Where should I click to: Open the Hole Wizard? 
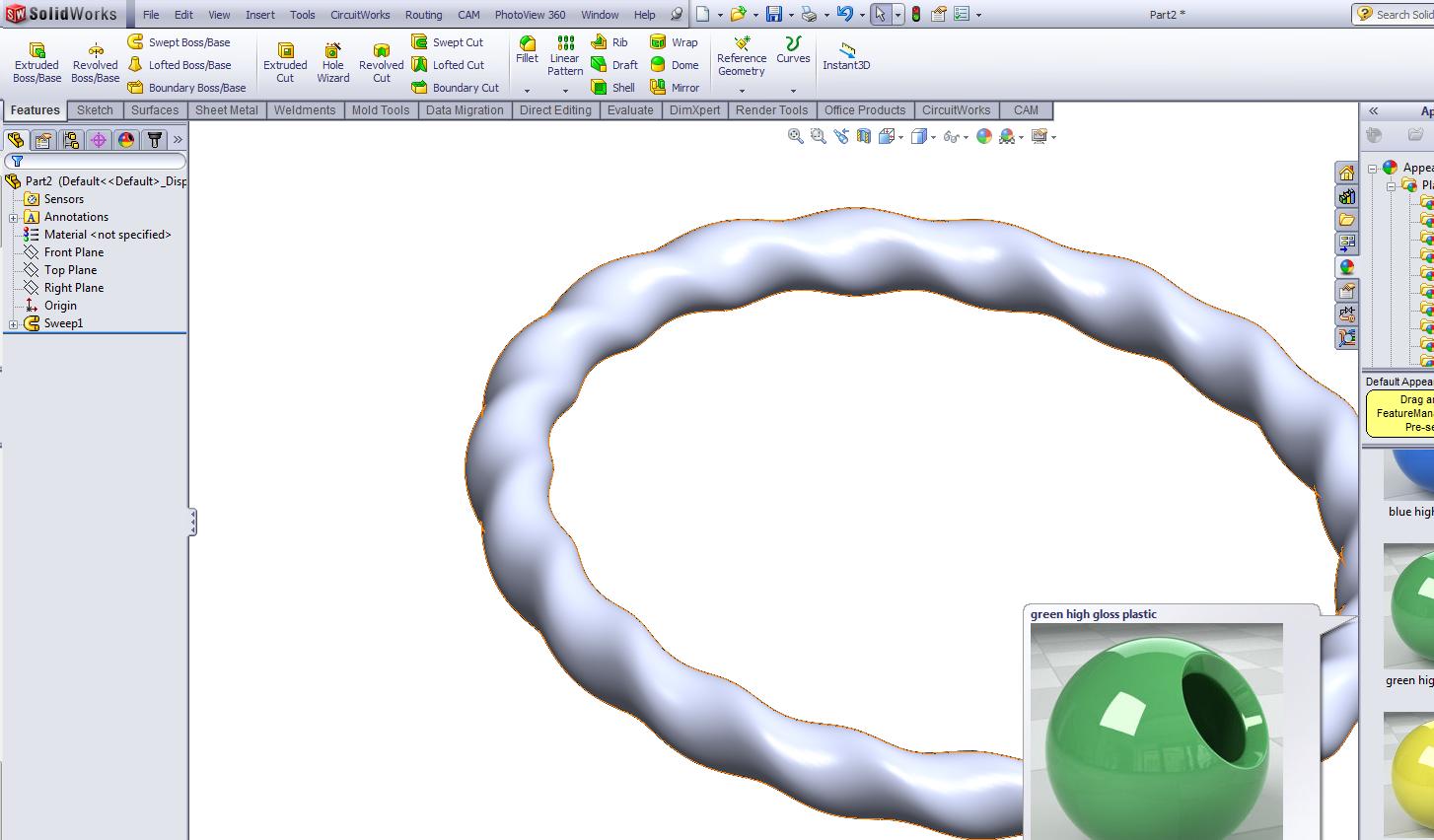(x=332, y=62)
